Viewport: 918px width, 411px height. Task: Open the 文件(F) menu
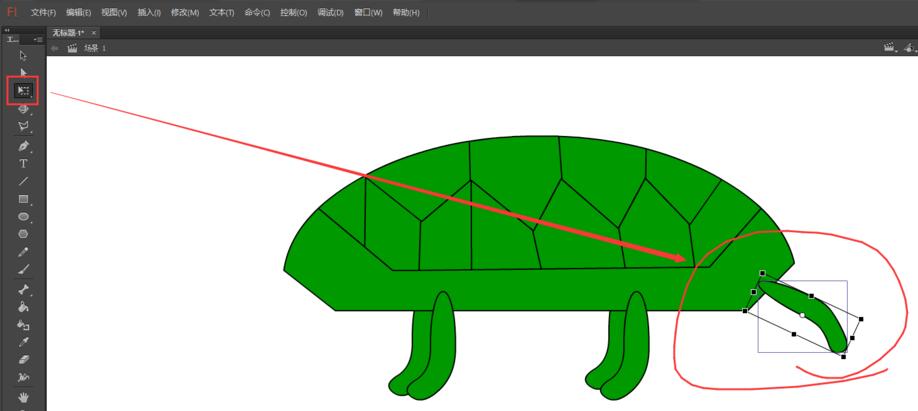[x=43, y=13]
